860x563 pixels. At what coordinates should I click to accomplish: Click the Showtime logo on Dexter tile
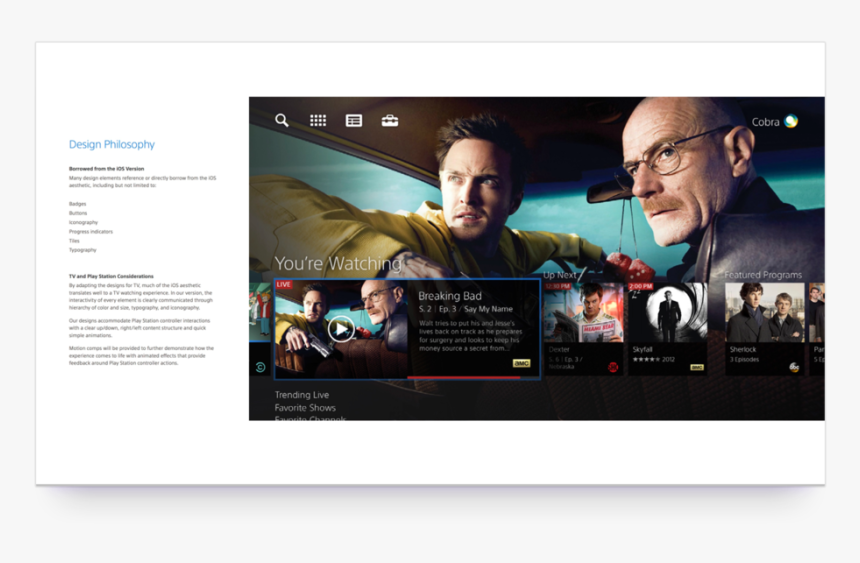pos(613,367)
